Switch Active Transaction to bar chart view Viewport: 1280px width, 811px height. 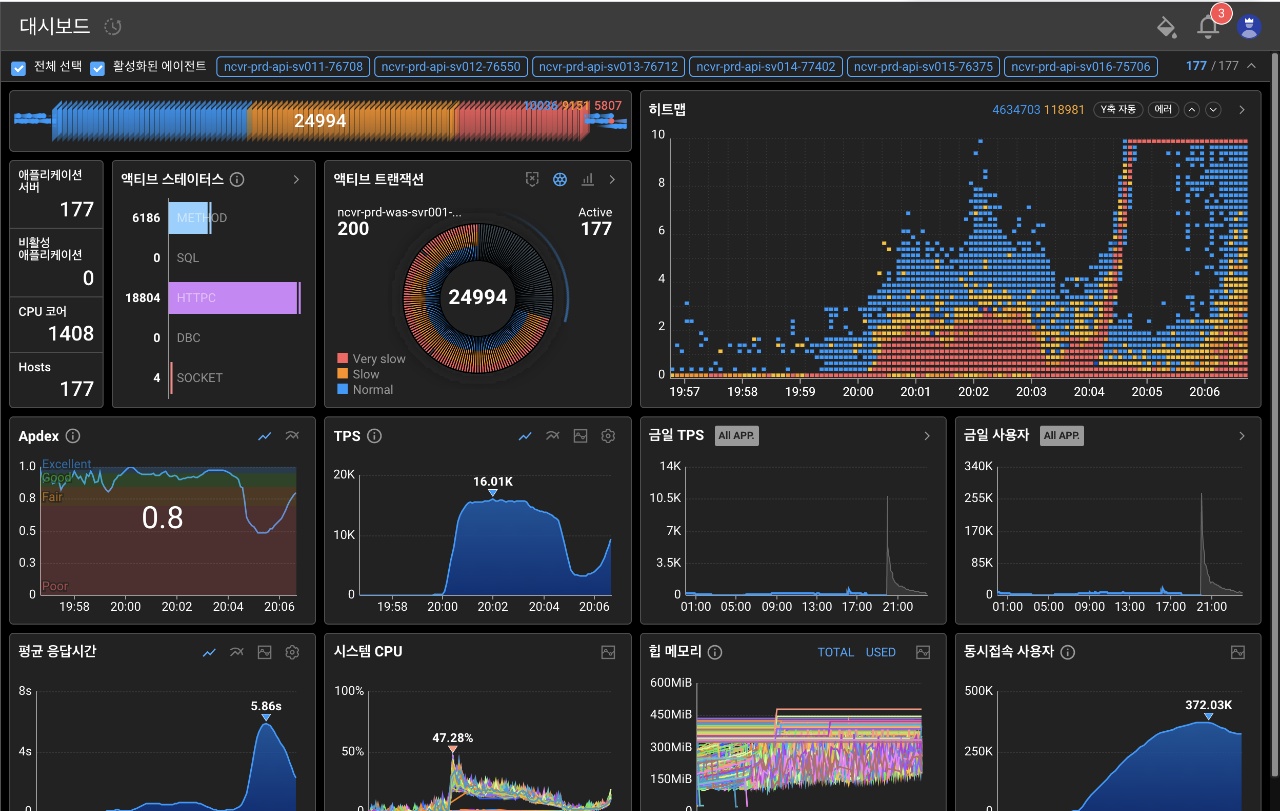587,179
